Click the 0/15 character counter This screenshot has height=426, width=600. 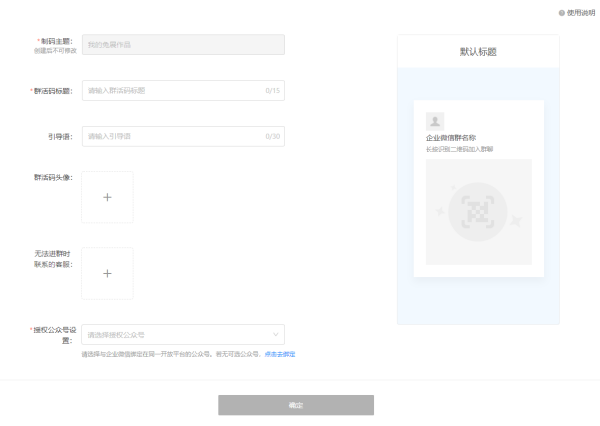point(272,91)
